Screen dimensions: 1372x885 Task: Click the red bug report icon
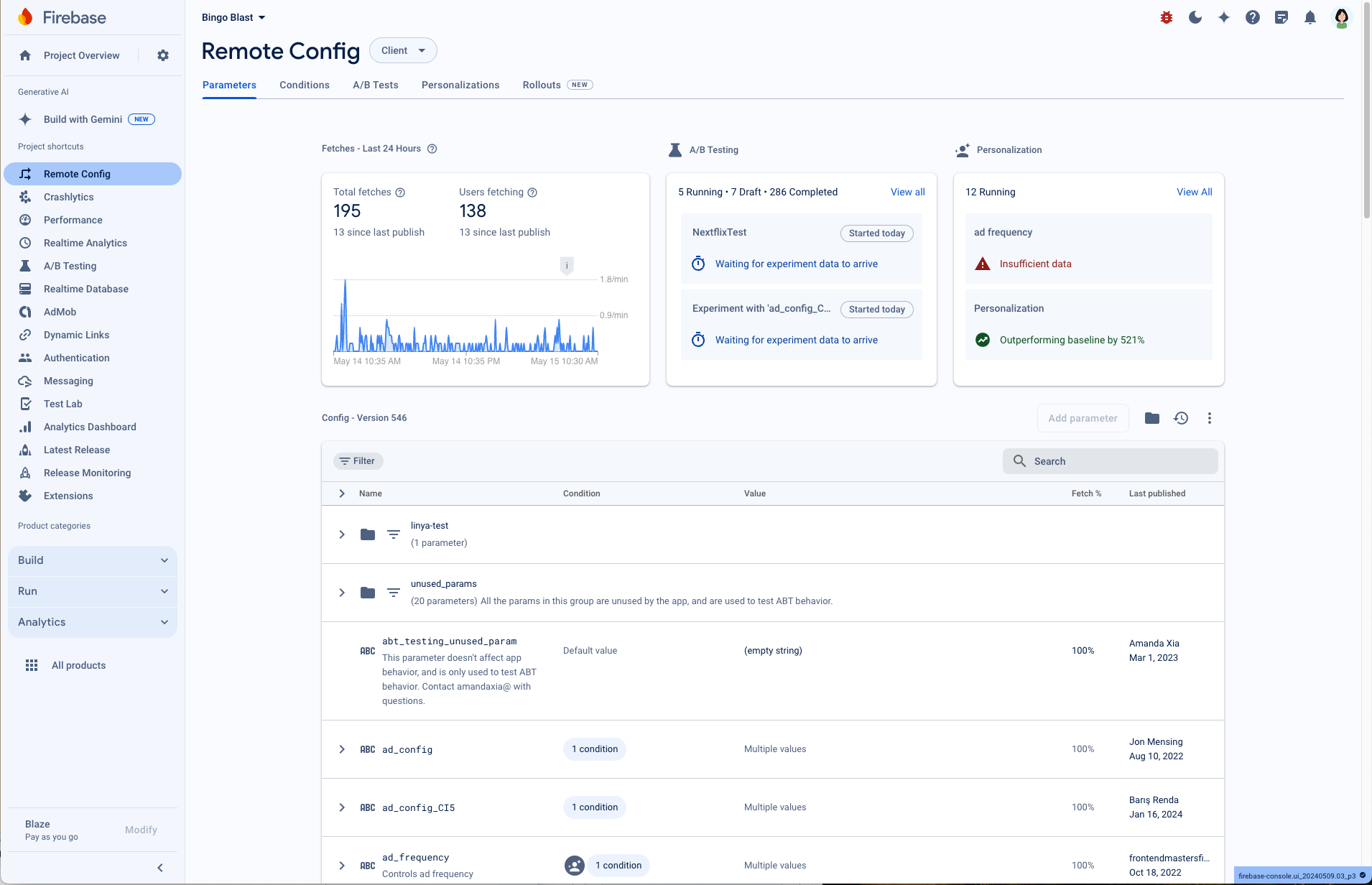click(1167, 17)
